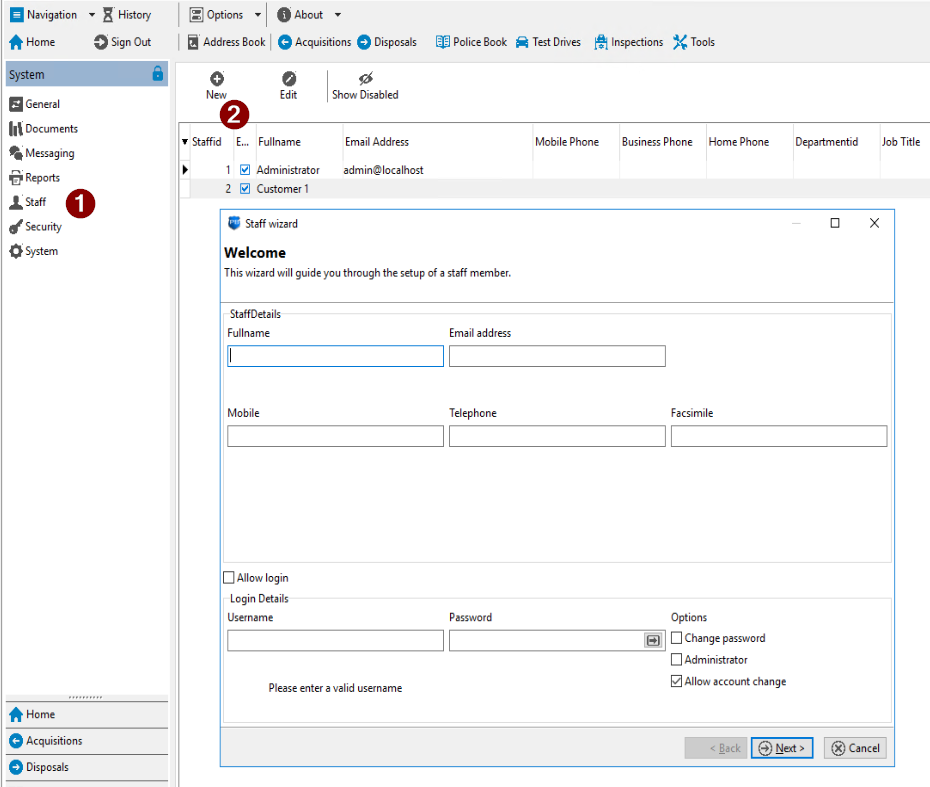Click the password reveal icon button
Viewport: 930px width, 787px height.
point(653,640)
